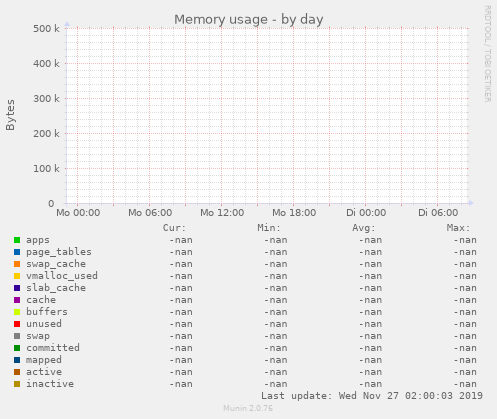Click the 'Cur:' column header
This screenshot has width=497, height=419.
[174, 228]
